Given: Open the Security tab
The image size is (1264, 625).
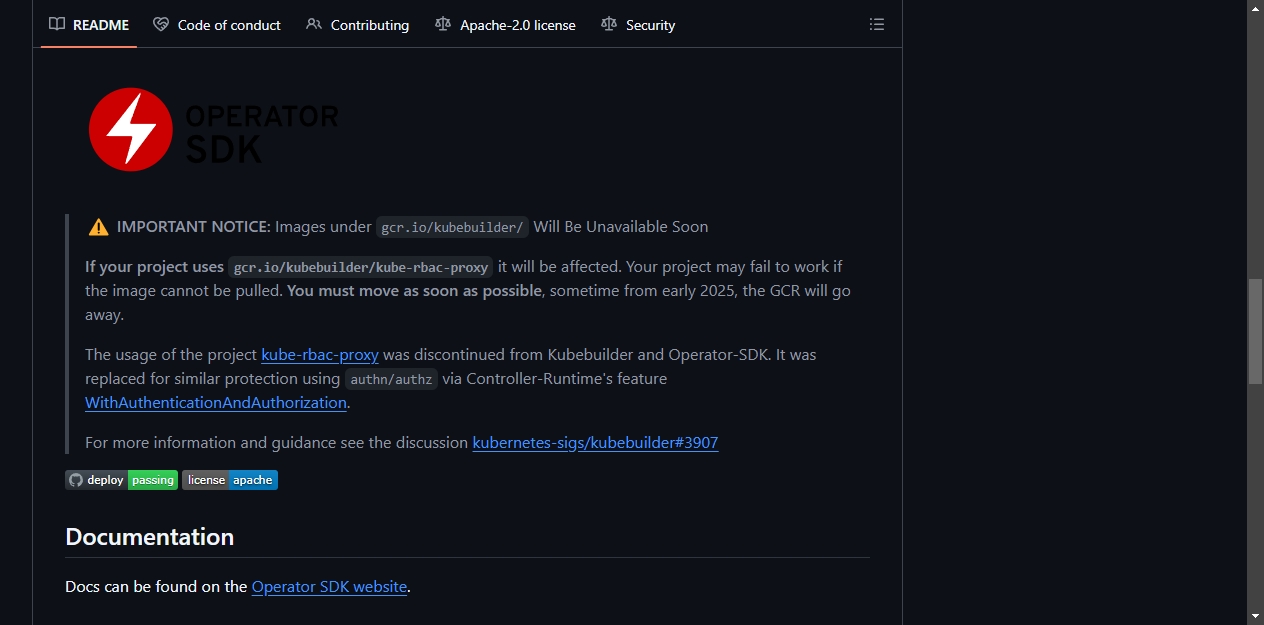Looking at the screenshot, I should pyautogui.click(x=638, y=25).
